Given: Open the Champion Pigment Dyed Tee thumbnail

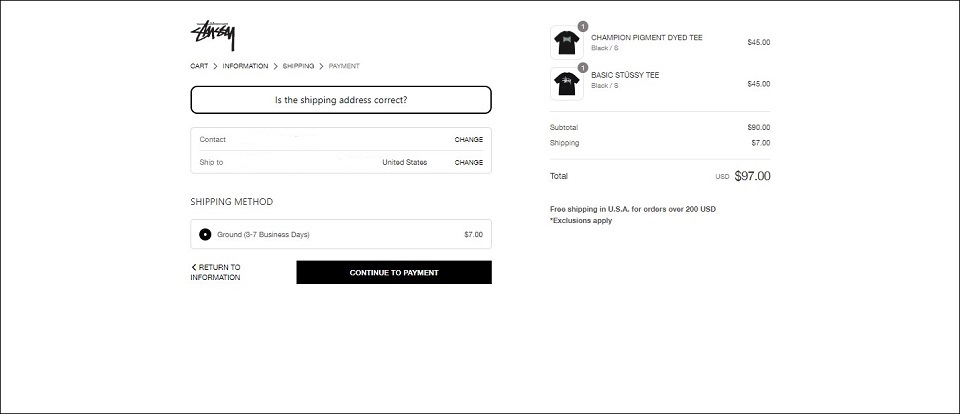Looking at the screenshot, I should tap(567, 42).
